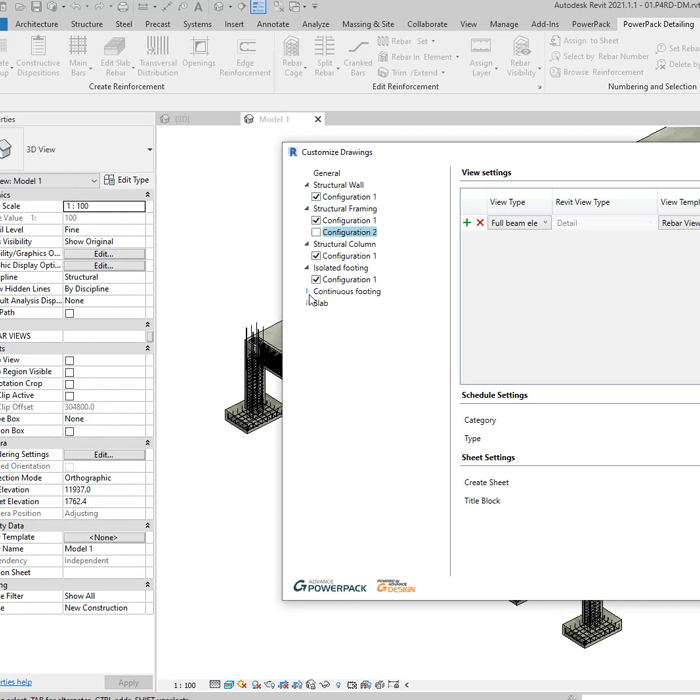
Task: Click the Rebar Visibility icon
Action: 521,46
